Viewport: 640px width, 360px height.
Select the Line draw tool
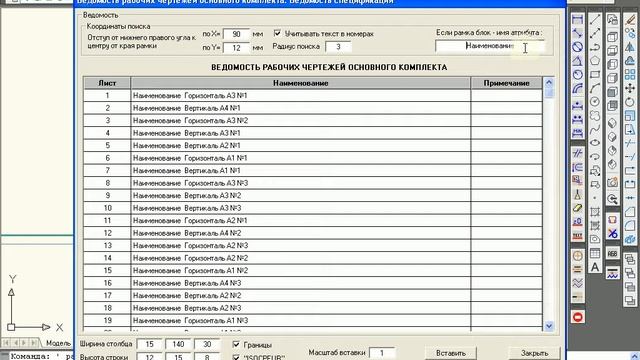[595, 19]
